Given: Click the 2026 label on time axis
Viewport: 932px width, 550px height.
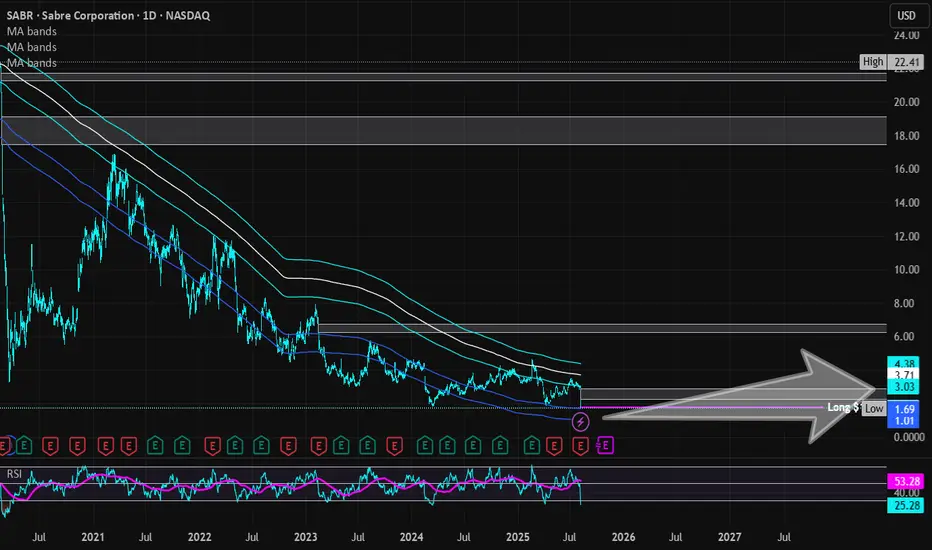Looking at the screenshot, I should (x=624, y=537).
